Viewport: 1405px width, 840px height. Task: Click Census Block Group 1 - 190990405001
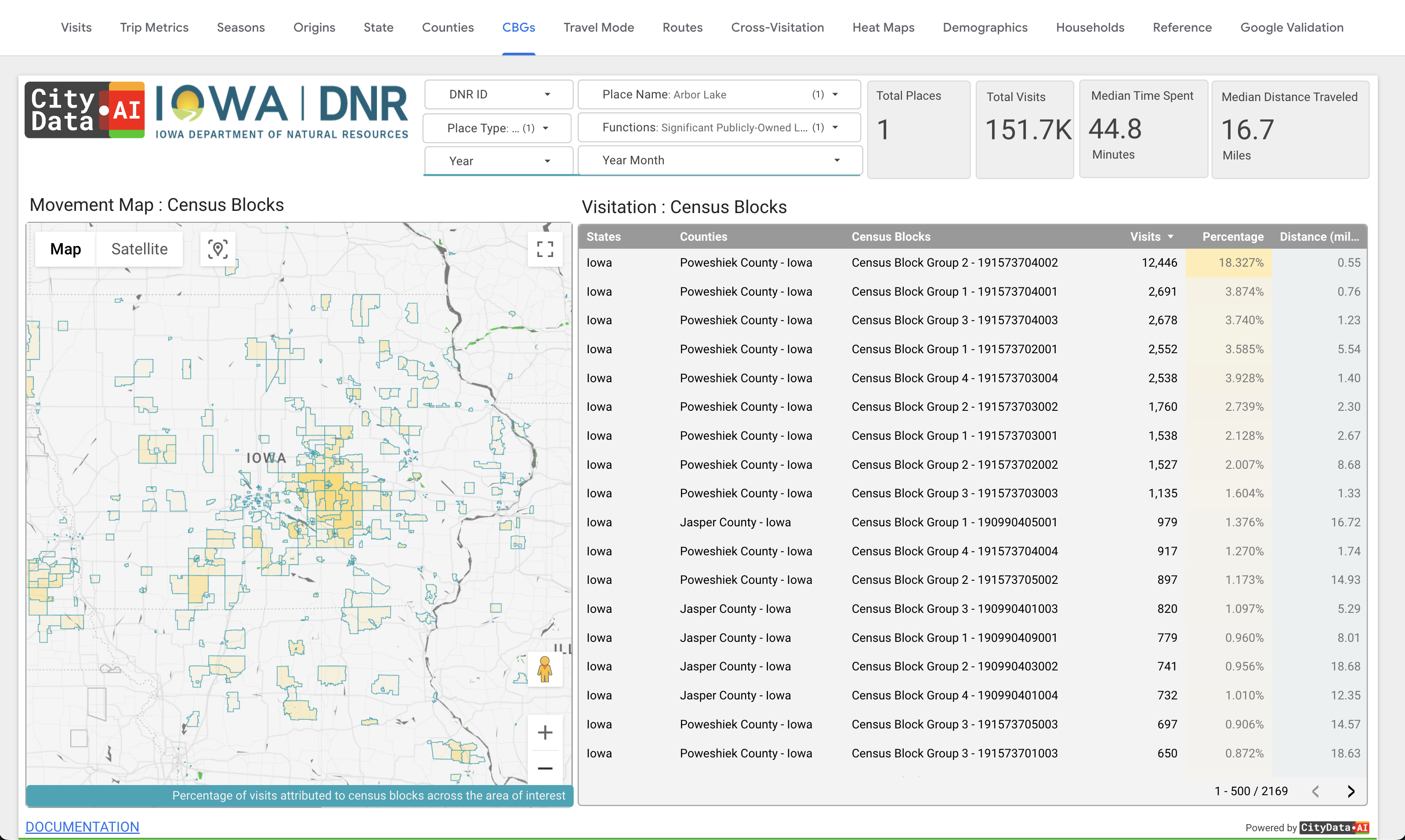[954, 522]
